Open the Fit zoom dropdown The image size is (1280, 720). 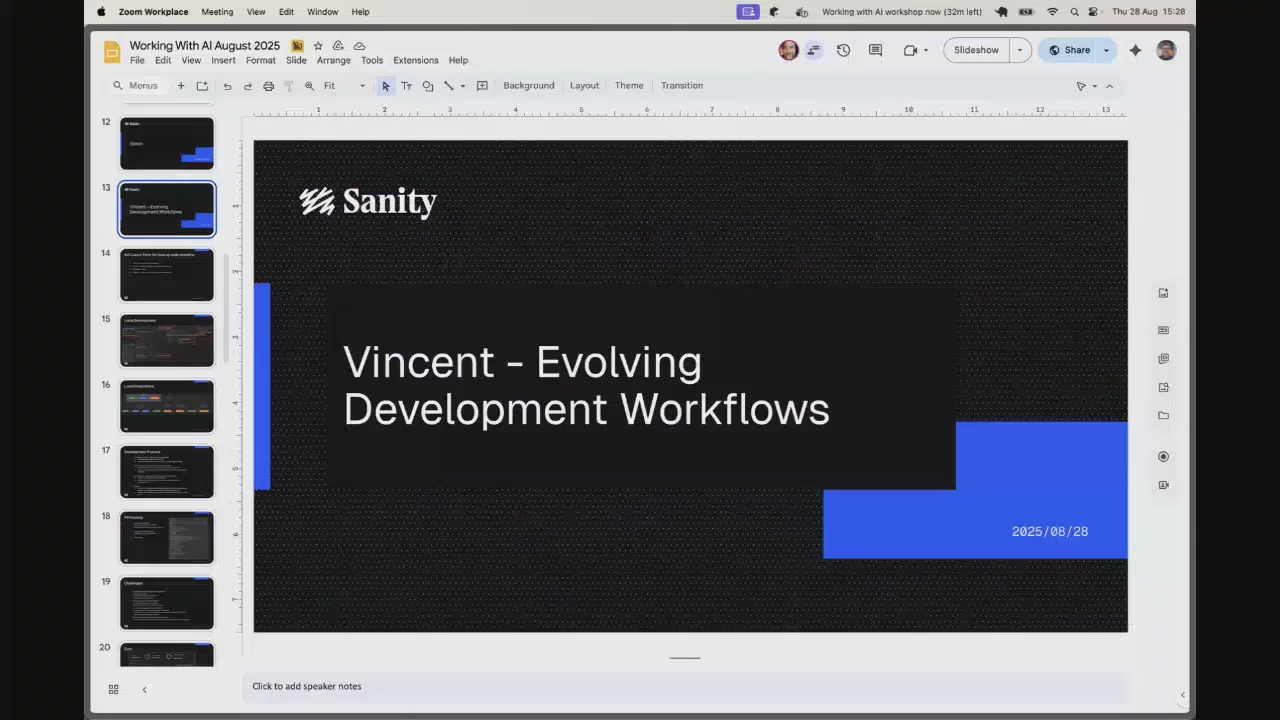pos(343,86)
